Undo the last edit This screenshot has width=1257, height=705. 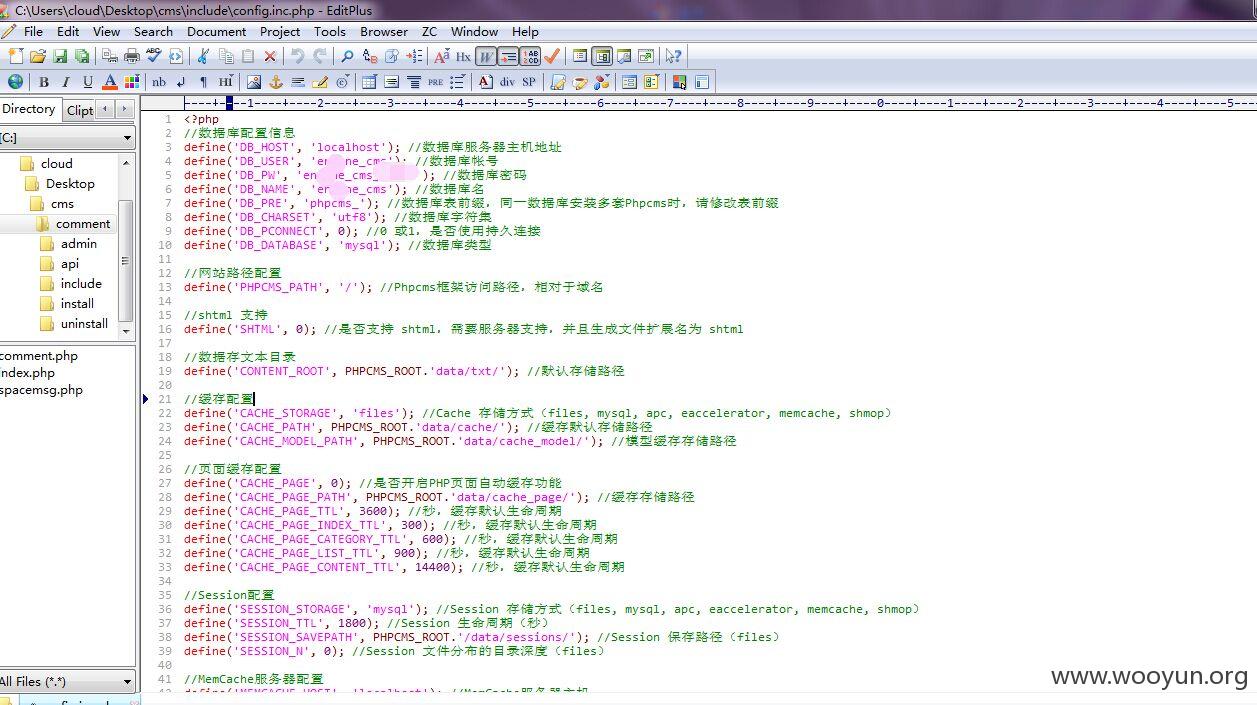tap(297, 56)
